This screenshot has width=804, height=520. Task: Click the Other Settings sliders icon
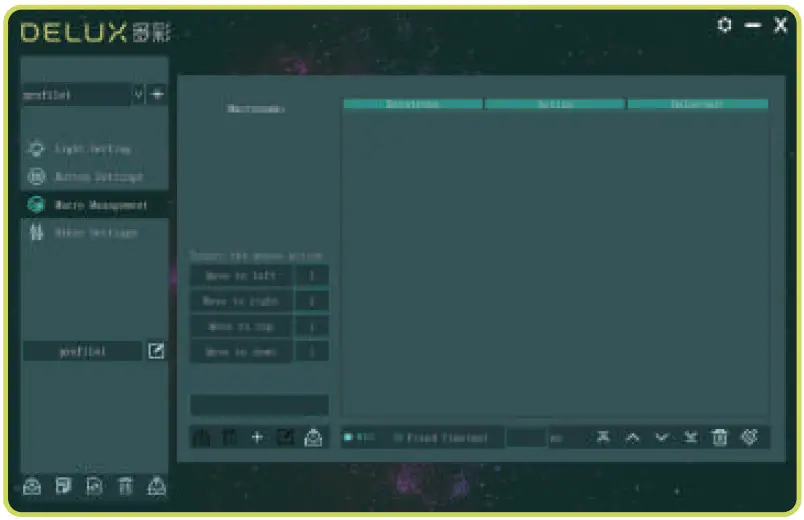tap(36, 232)
